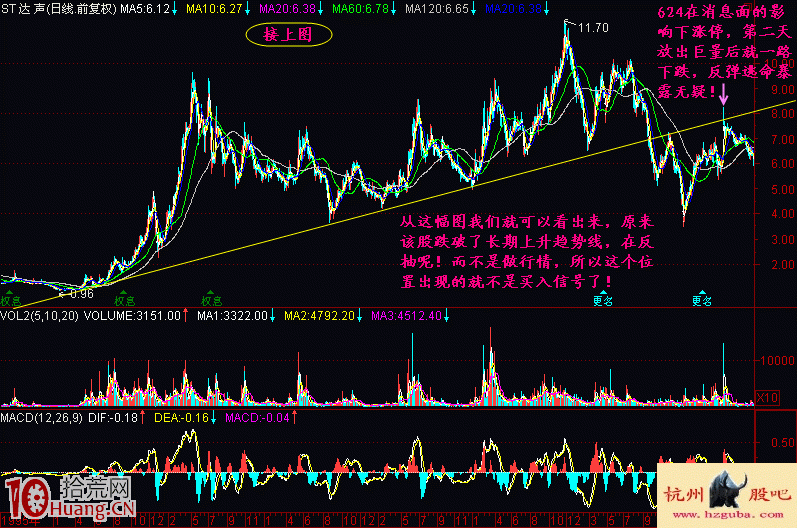Image resolution: width=797 pixels, height=528 pixels.
Task: Select the MA5:6.12 indicator label
Action: 145,9
